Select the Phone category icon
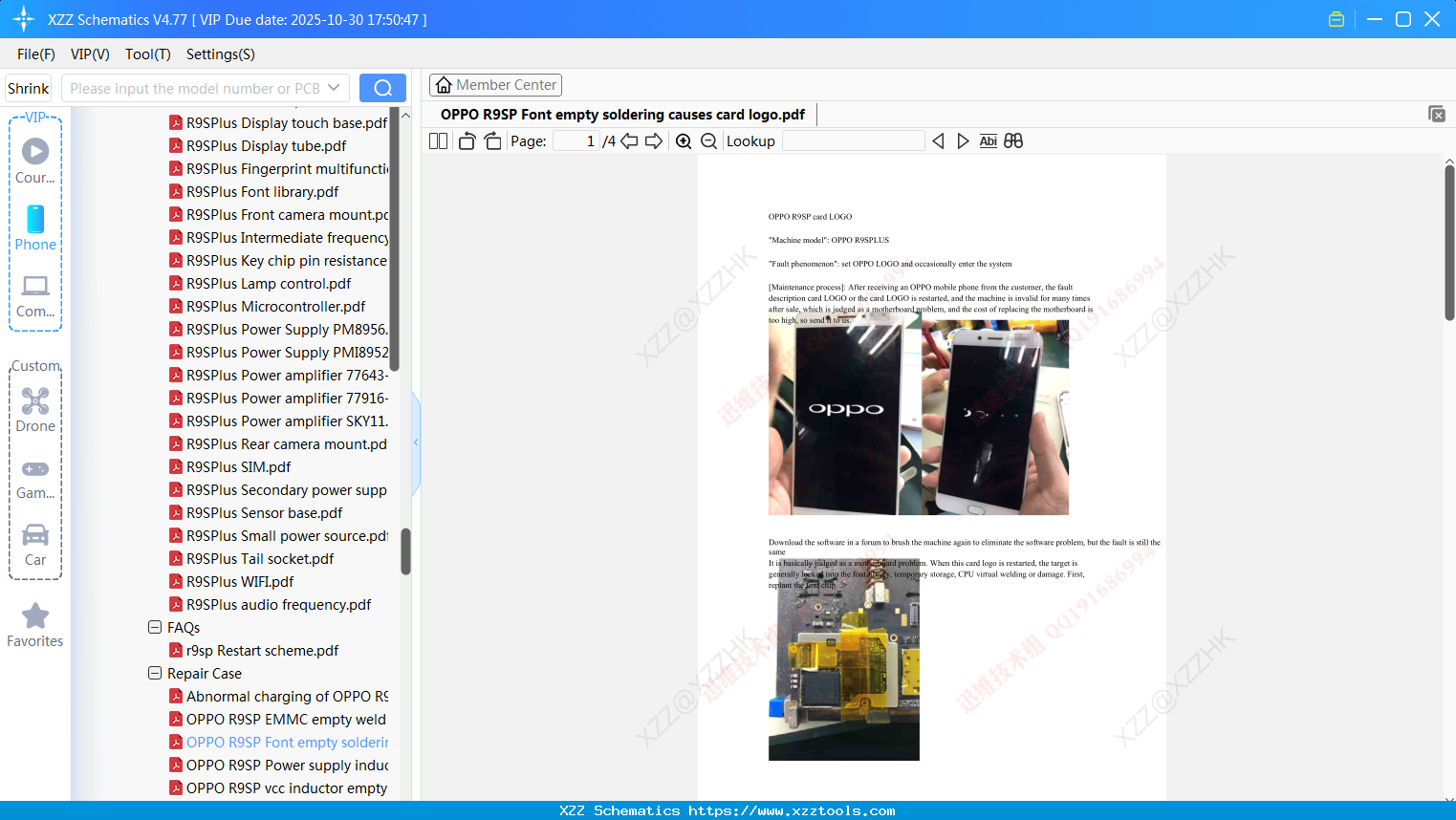The width and height of the screenshot is (1456, 820). point(35,227)
